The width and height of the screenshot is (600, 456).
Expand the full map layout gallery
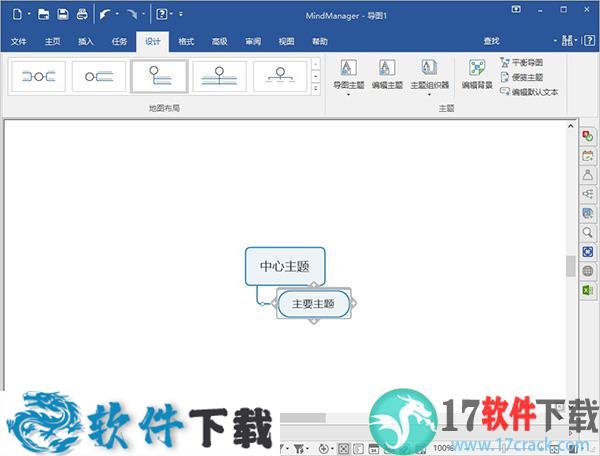(316, 89)
